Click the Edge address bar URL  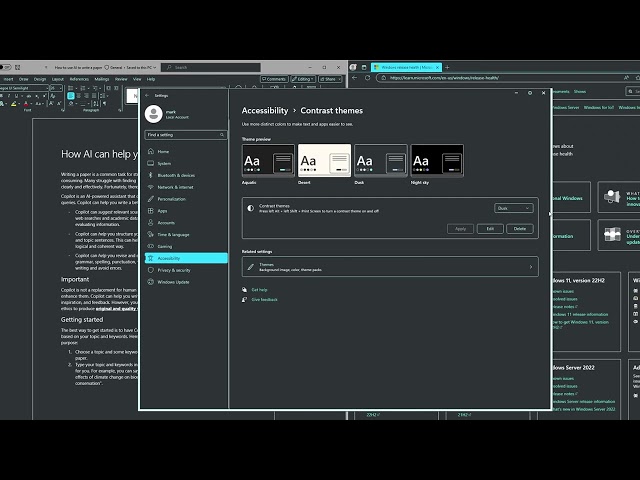pos(444,78)
